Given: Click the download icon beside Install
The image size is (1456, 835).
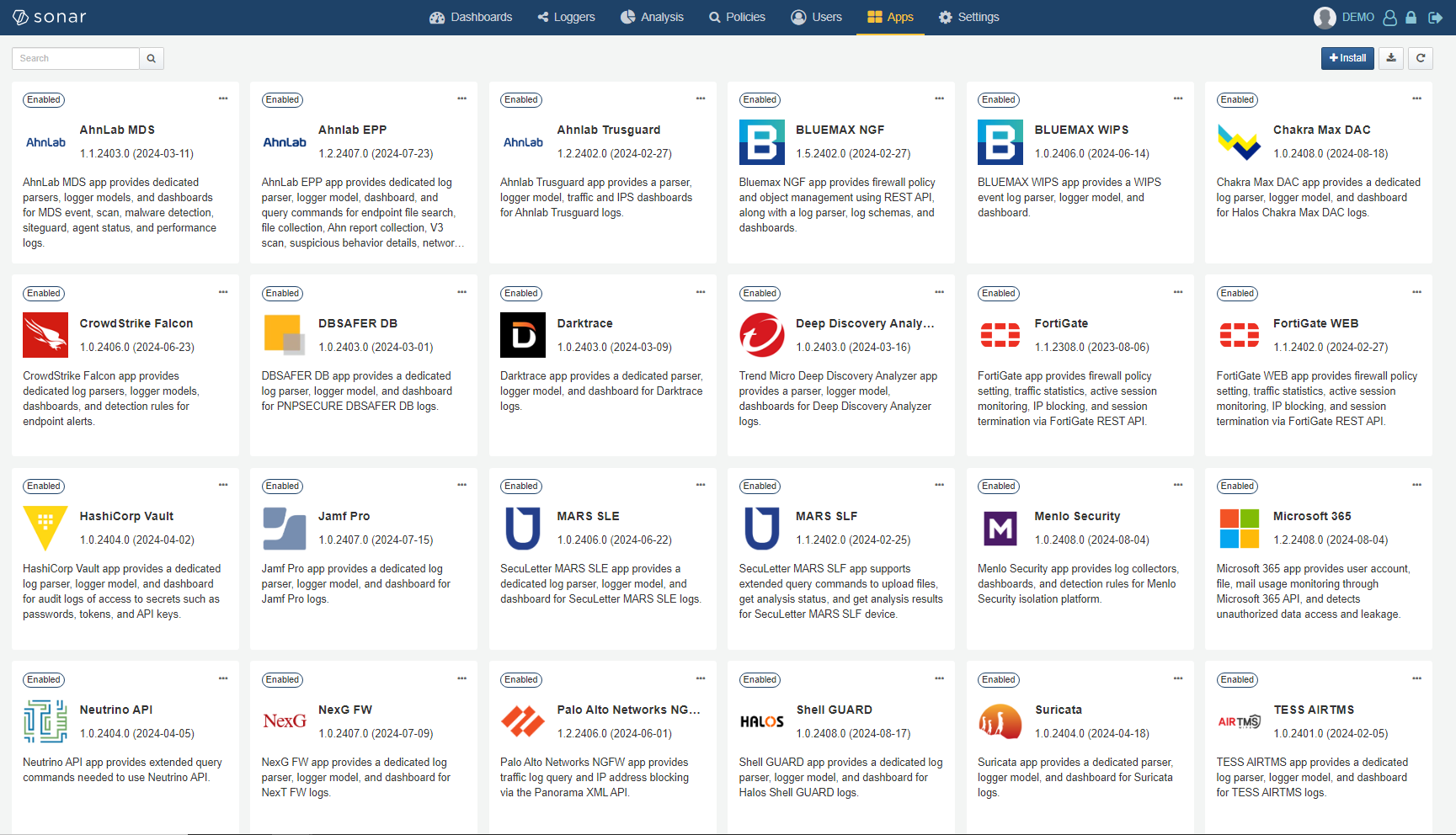Looking at the screenshot, I should [x=1391, y=58].
